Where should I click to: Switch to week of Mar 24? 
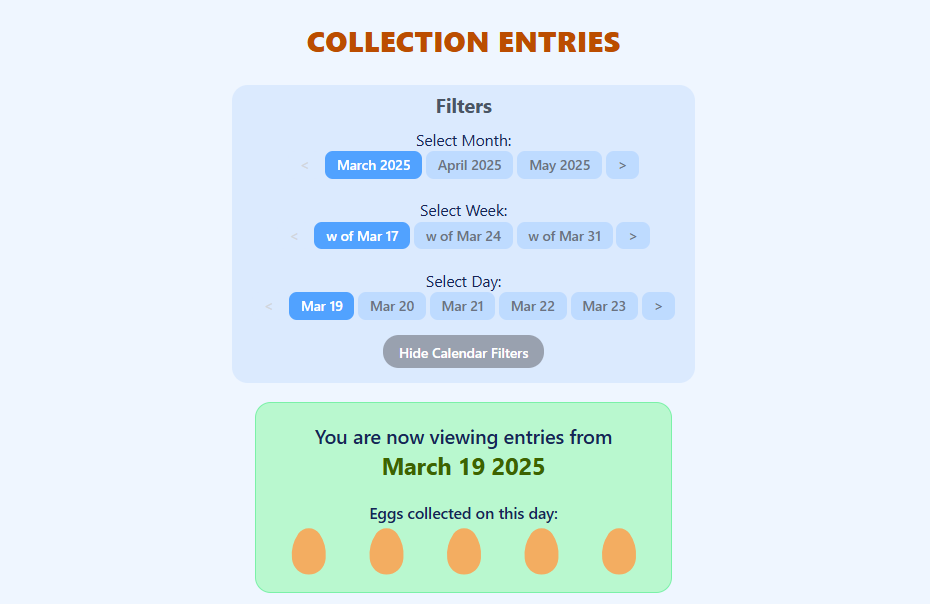[x=463, y=236]
